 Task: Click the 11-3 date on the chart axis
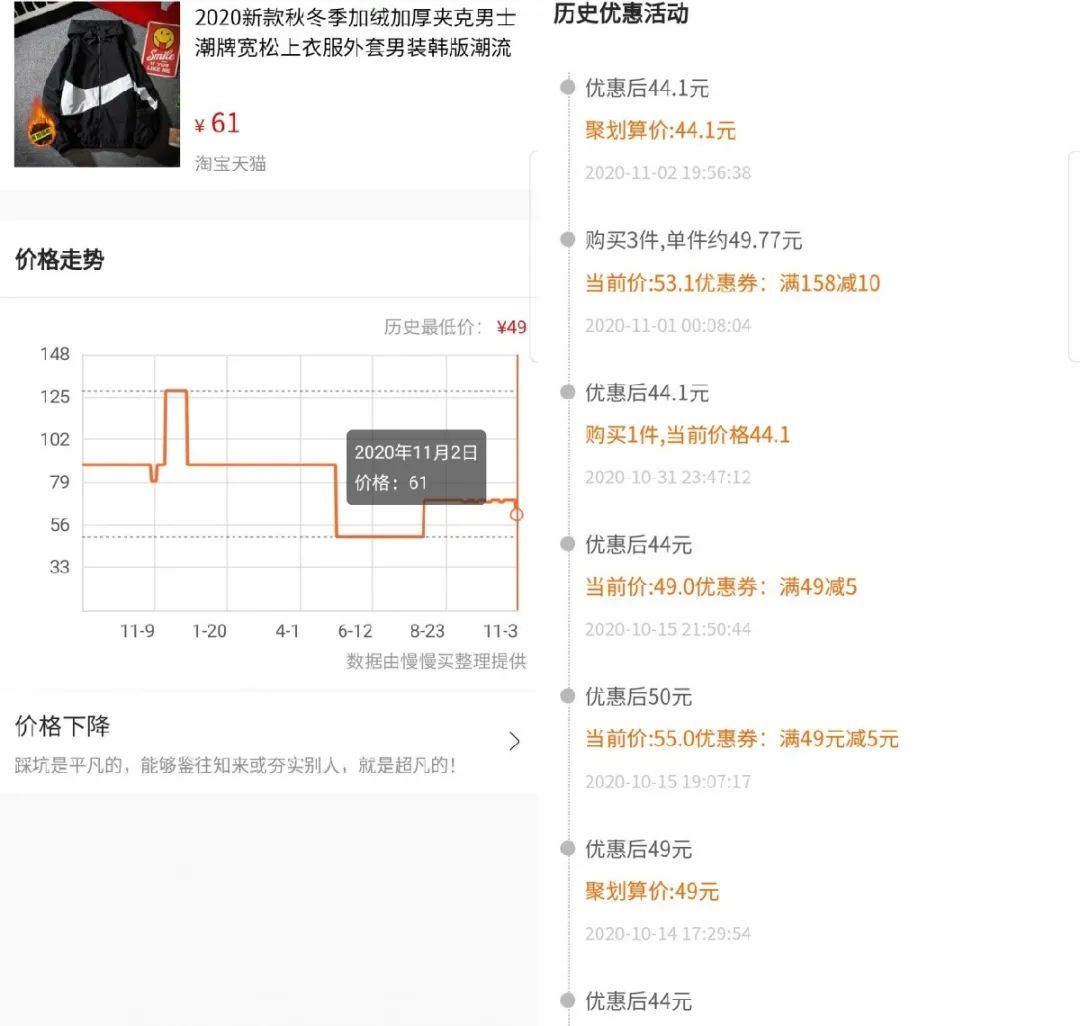(x=500, y=631)
